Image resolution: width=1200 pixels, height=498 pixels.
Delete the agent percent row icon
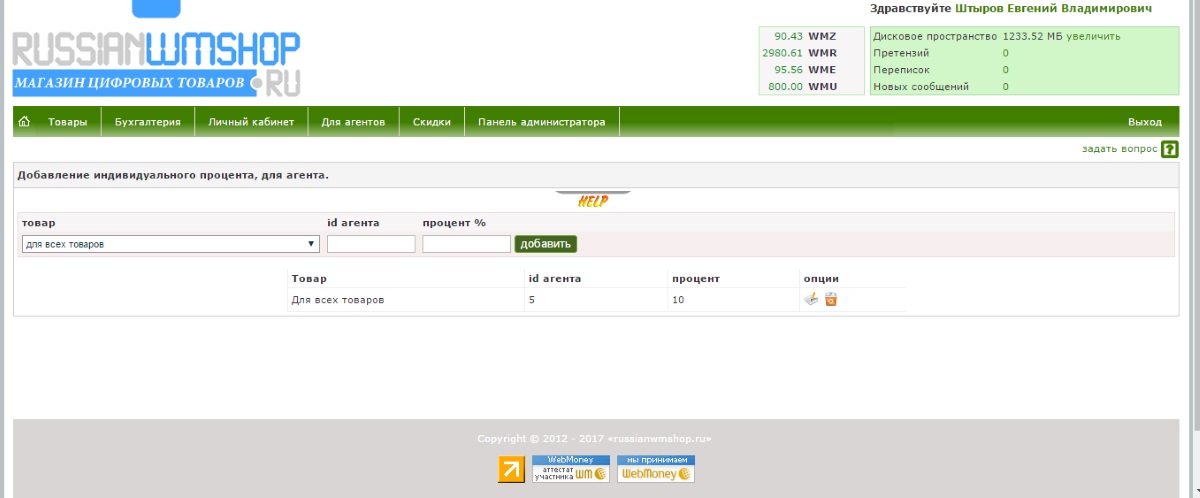(830, 299)
